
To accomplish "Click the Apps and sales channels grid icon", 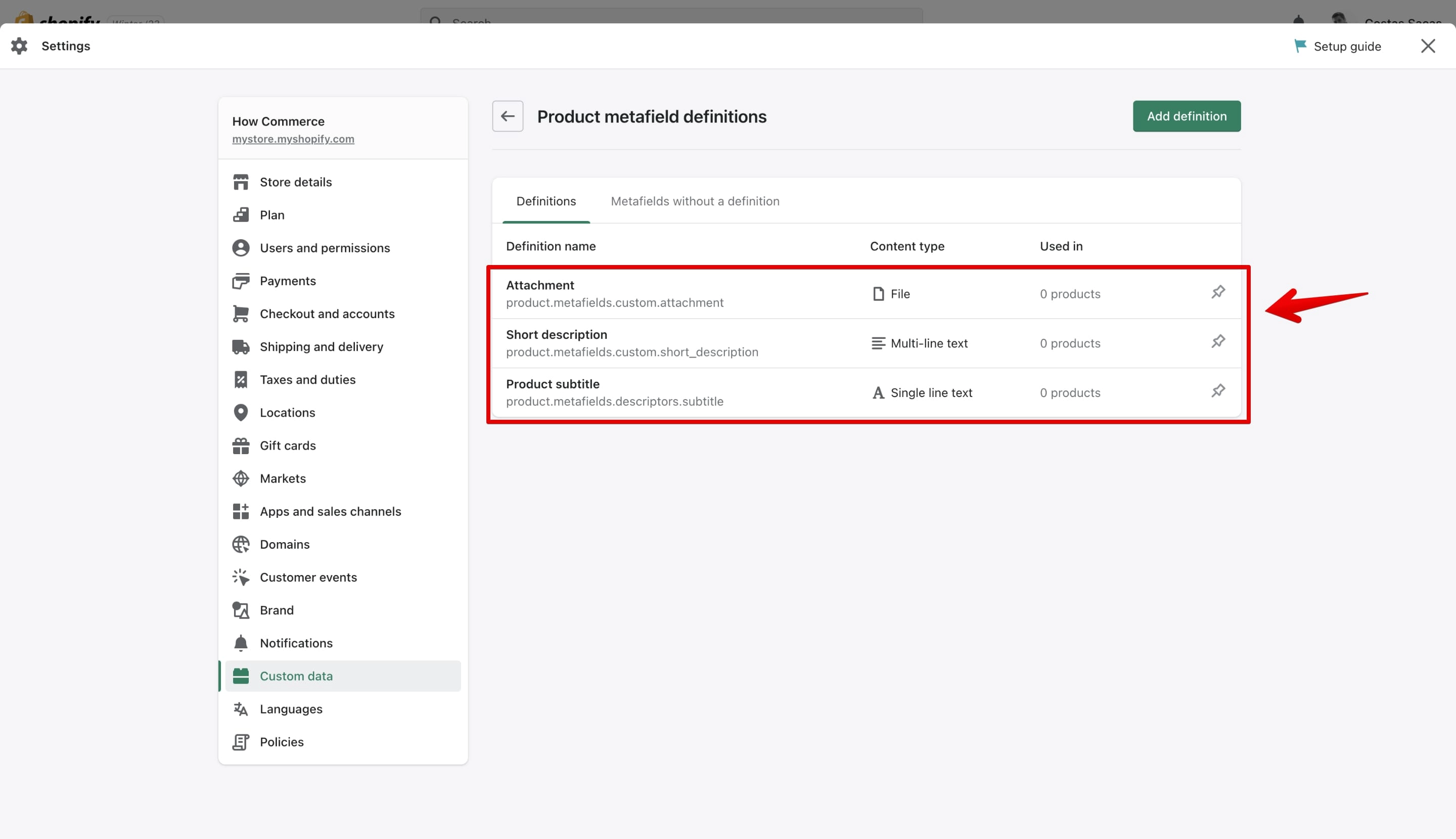I will click(x=241, y=511).
